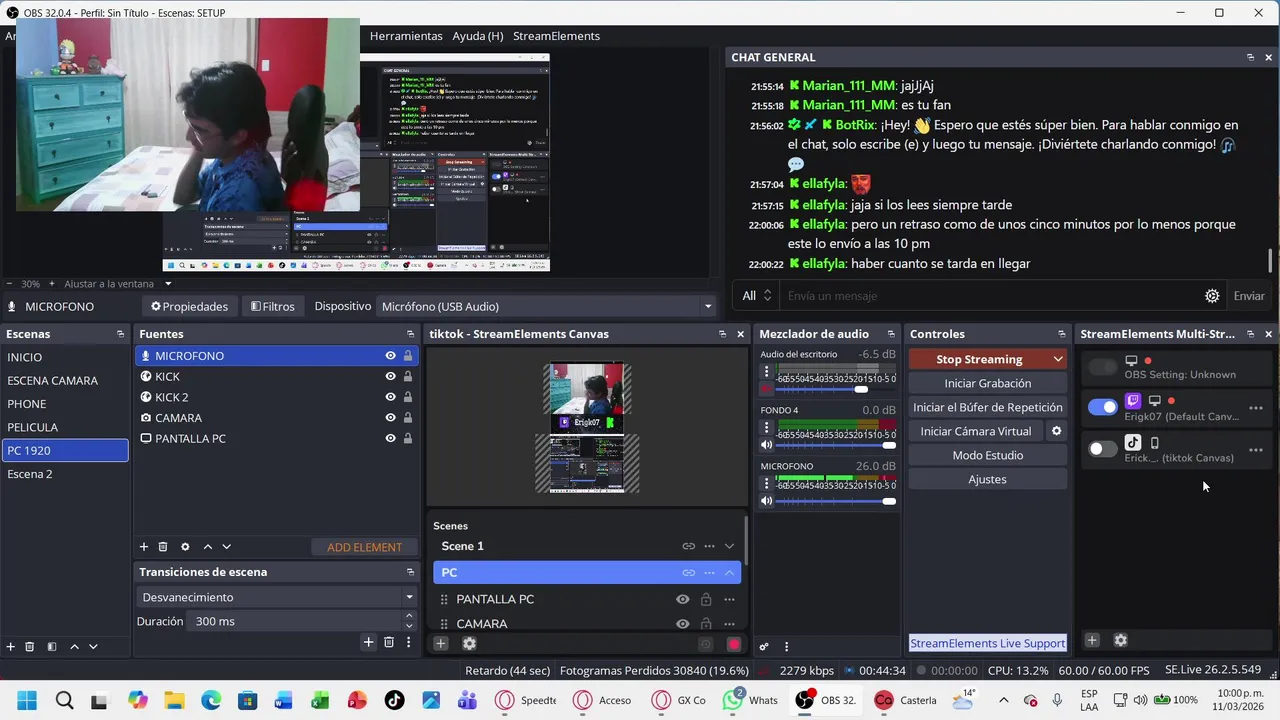Open preview zoom dropdown arrow
This screenshot has height=720, width=1280.
click(x=168, y=284)
